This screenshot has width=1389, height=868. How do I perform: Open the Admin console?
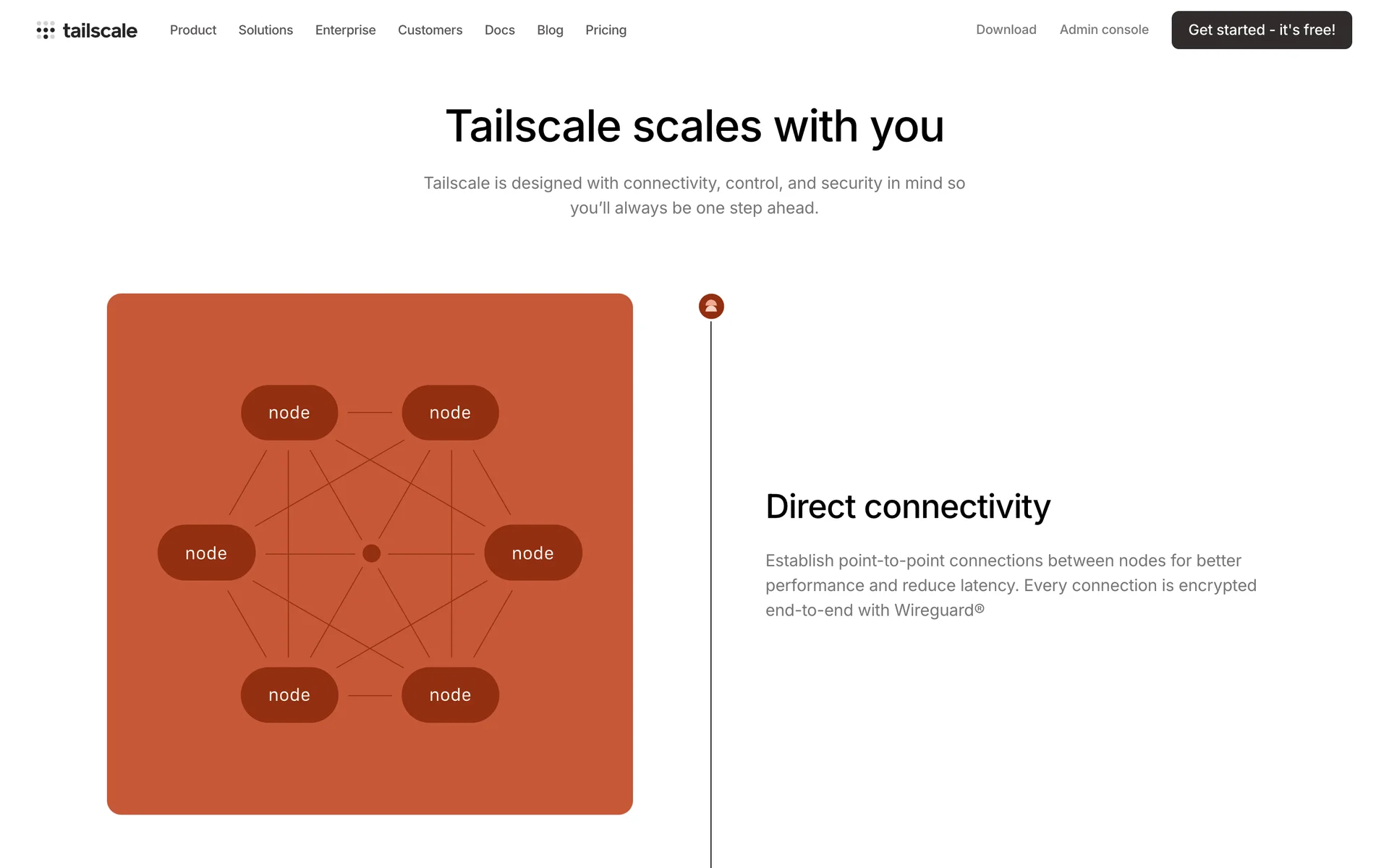[x=1104, y=30]
